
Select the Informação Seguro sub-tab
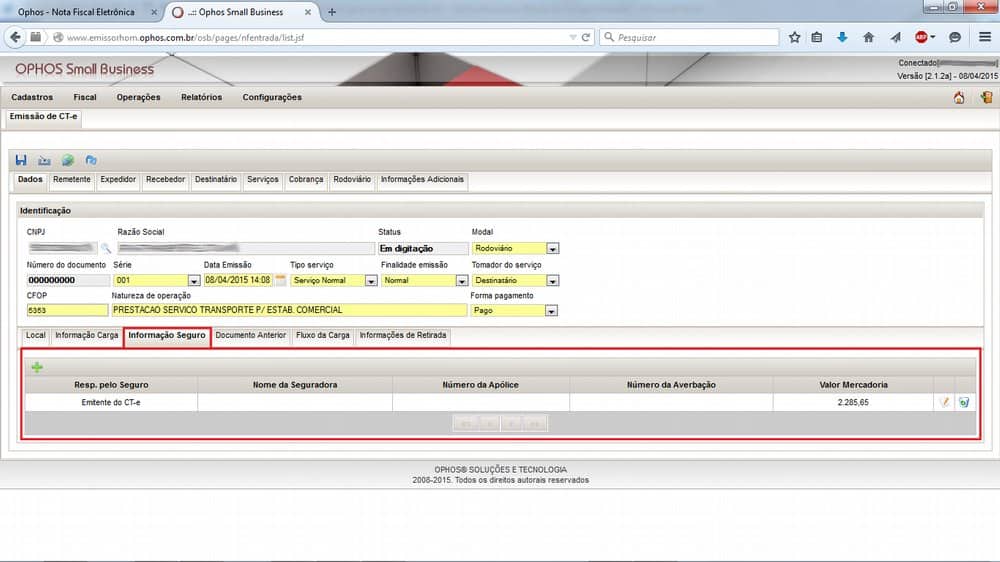[x=166, y=336]
